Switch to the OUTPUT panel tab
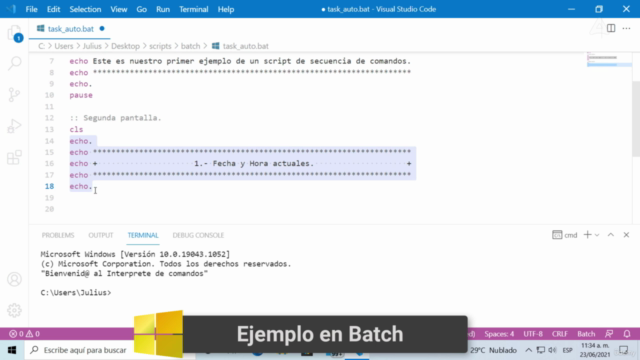The height and width of the screenshot is (360, 640). (101, 235)
